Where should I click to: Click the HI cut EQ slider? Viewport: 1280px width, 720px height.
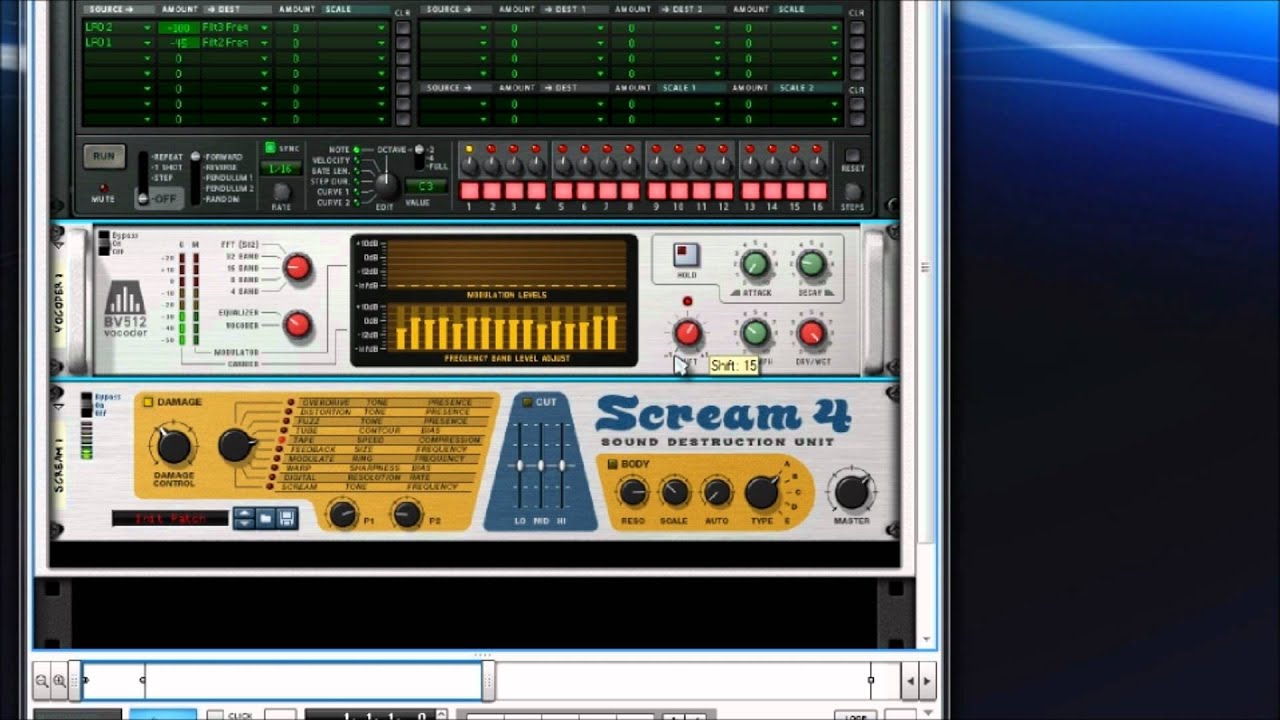tap(562, 465)
